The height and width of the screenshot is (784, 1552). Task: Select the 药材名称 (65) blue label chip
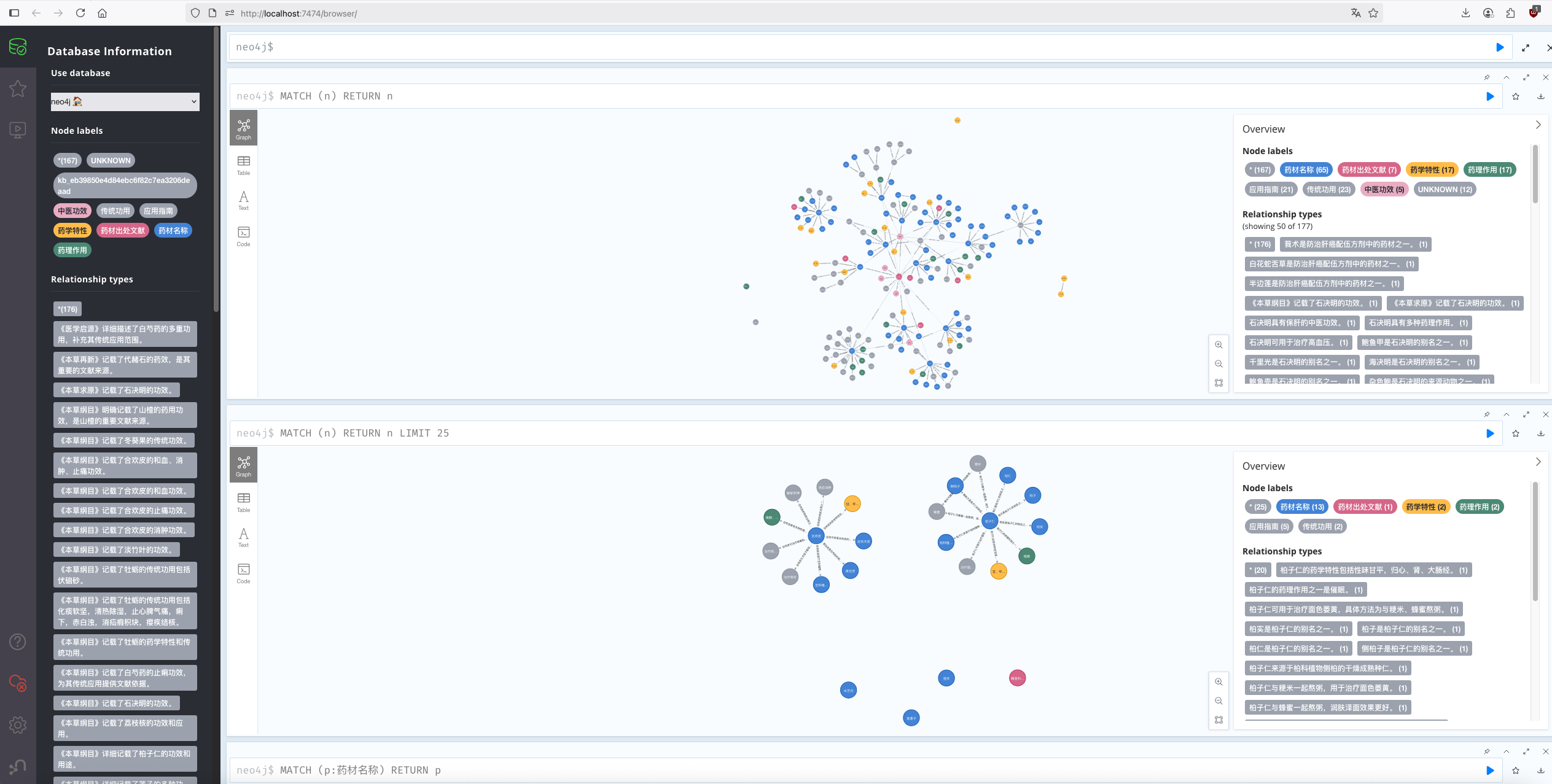tap(1305, 170)
